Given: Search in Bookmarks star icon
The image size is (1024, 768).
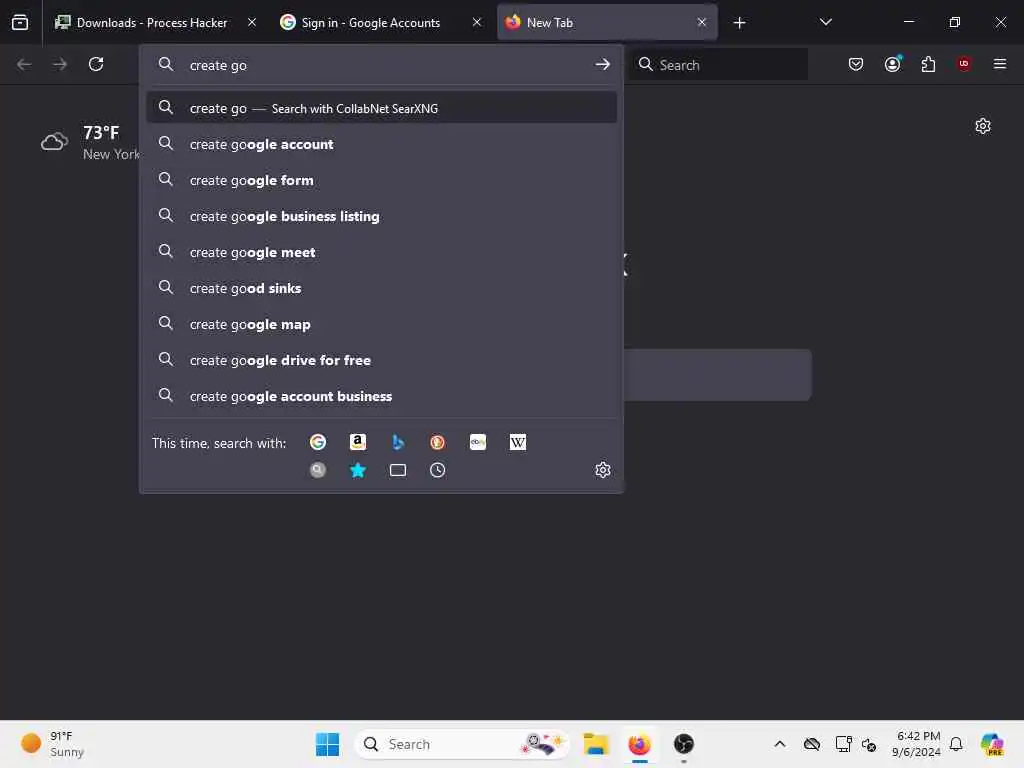Looking at the screenshot, I should [358, 470].
